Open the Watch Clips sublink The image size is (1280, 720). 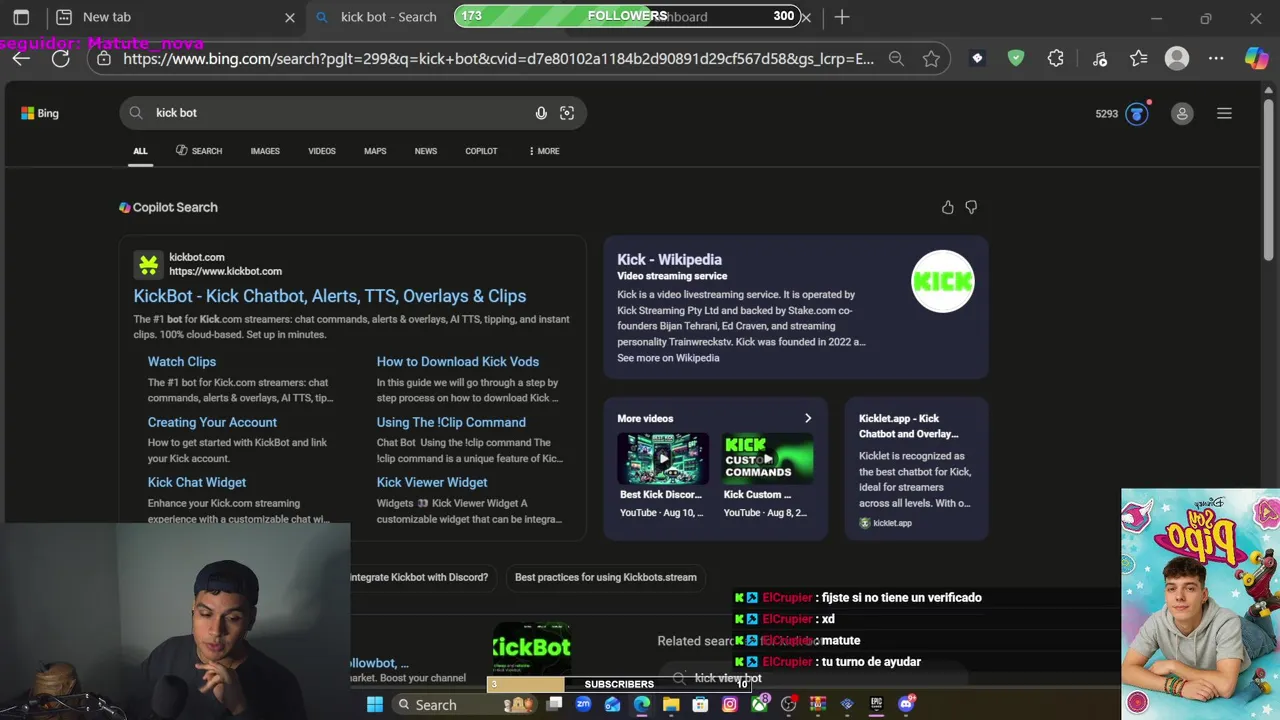point(182,362)
